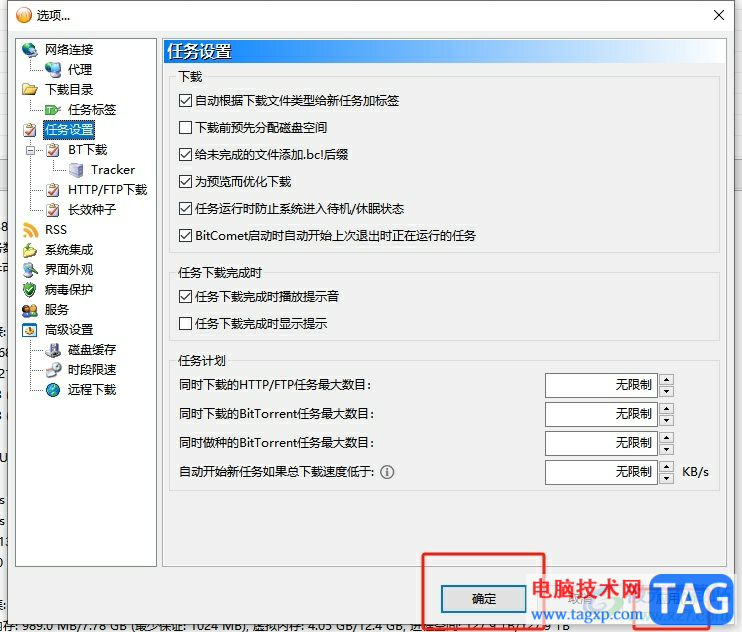Open 高级设置 settings page

[69, 330]
